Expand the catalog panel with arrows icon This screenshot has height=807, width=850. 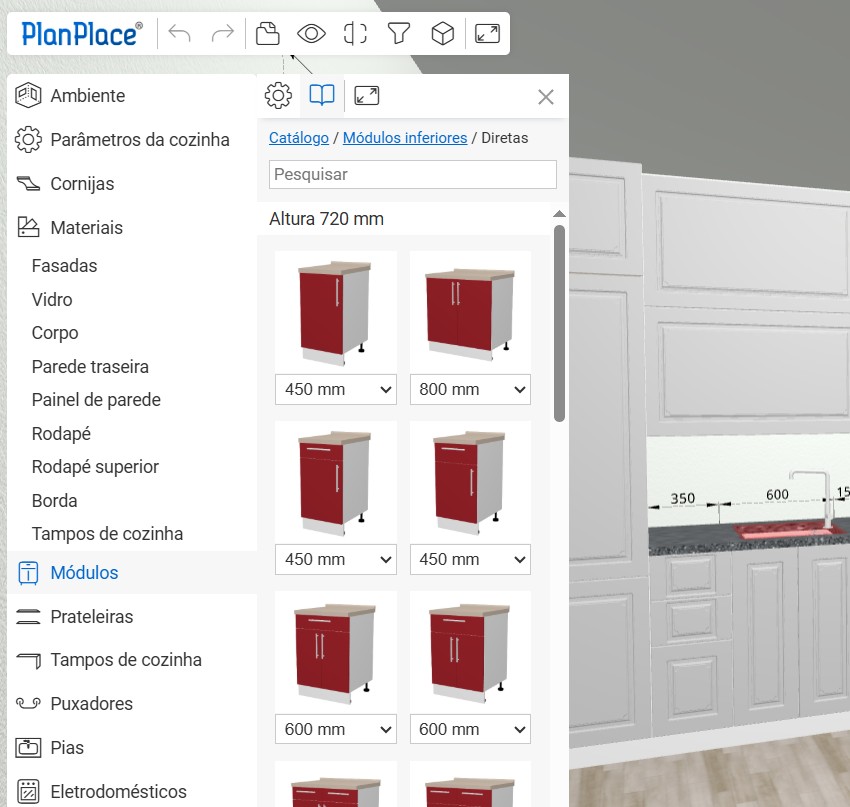point(367,96)
